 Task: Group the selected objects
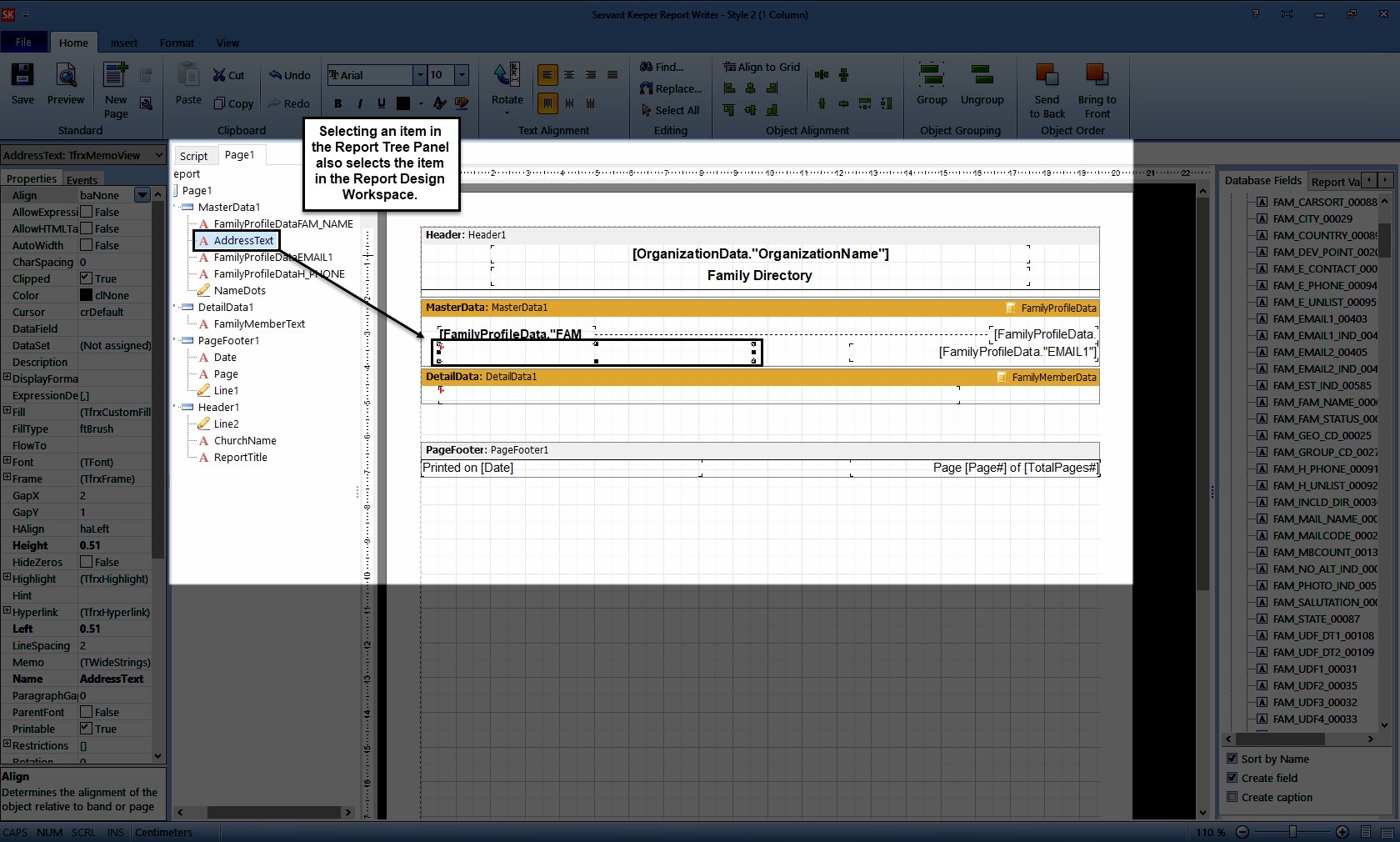point(932,84)
